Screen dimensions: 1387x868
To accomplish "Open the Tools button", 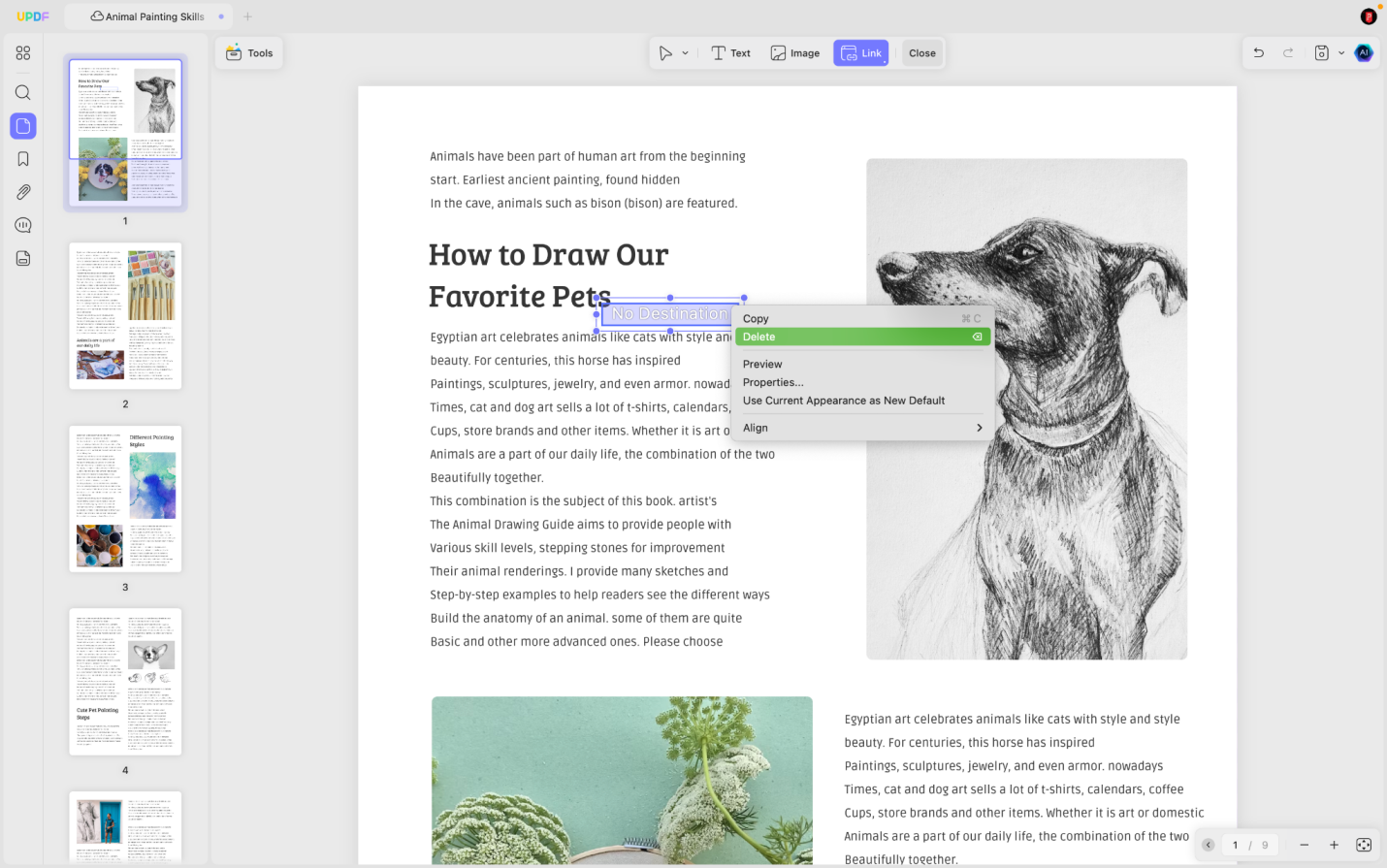I will point(249,53).
